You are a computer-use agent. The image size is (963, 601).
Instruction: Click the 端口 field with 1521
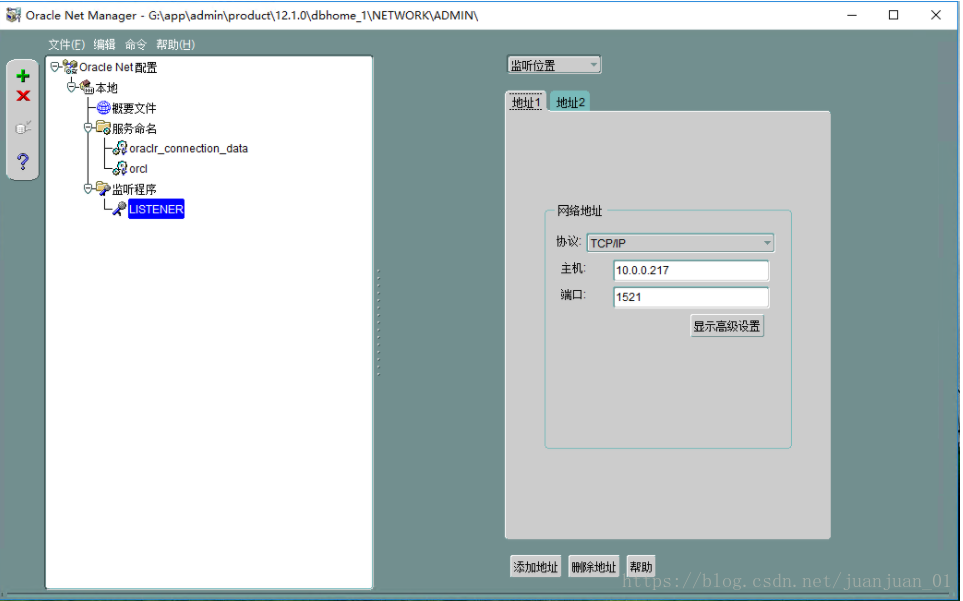click(x=690, y=297)
